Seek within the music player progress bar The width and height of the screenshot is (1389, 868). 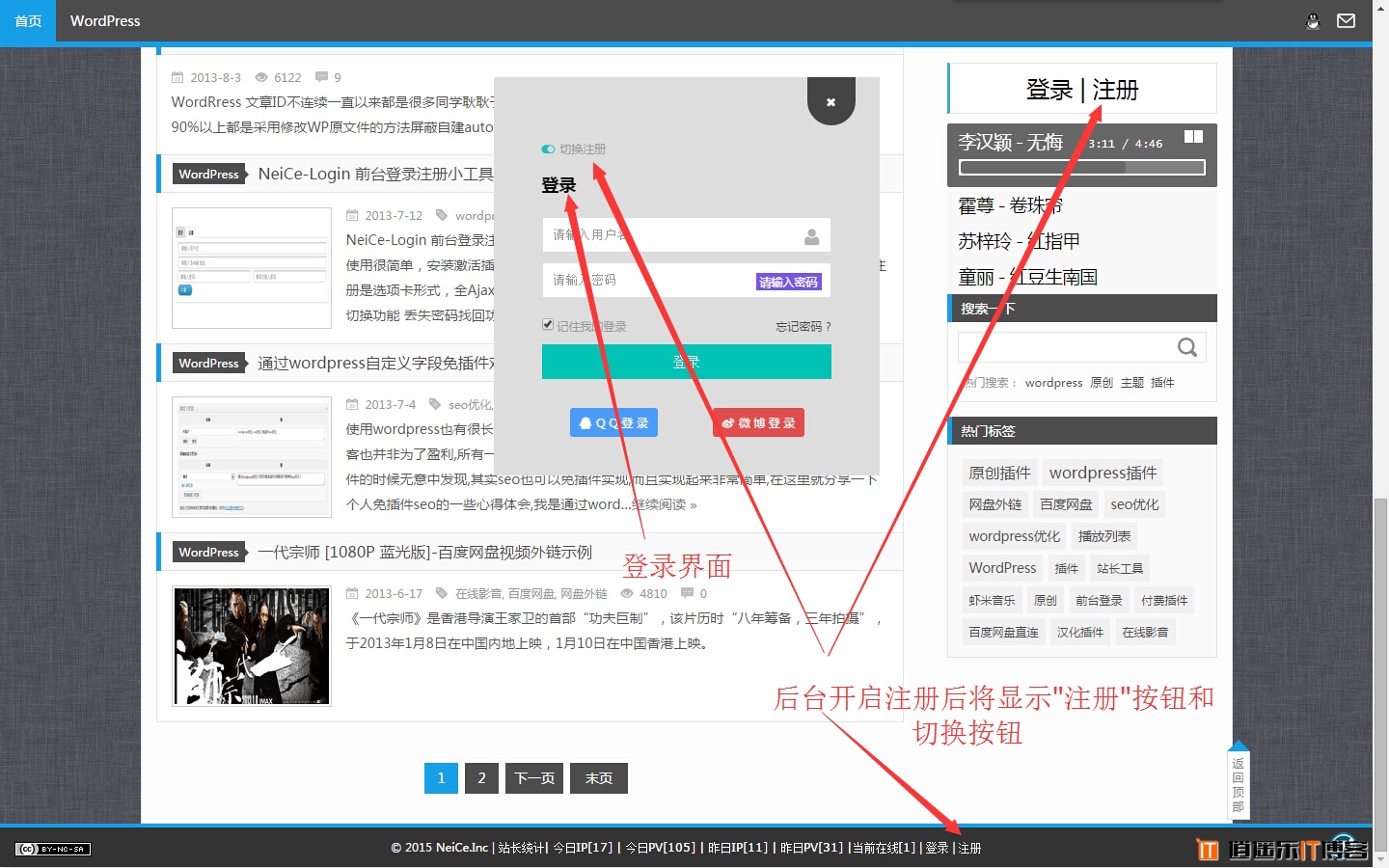(1081, 168)
